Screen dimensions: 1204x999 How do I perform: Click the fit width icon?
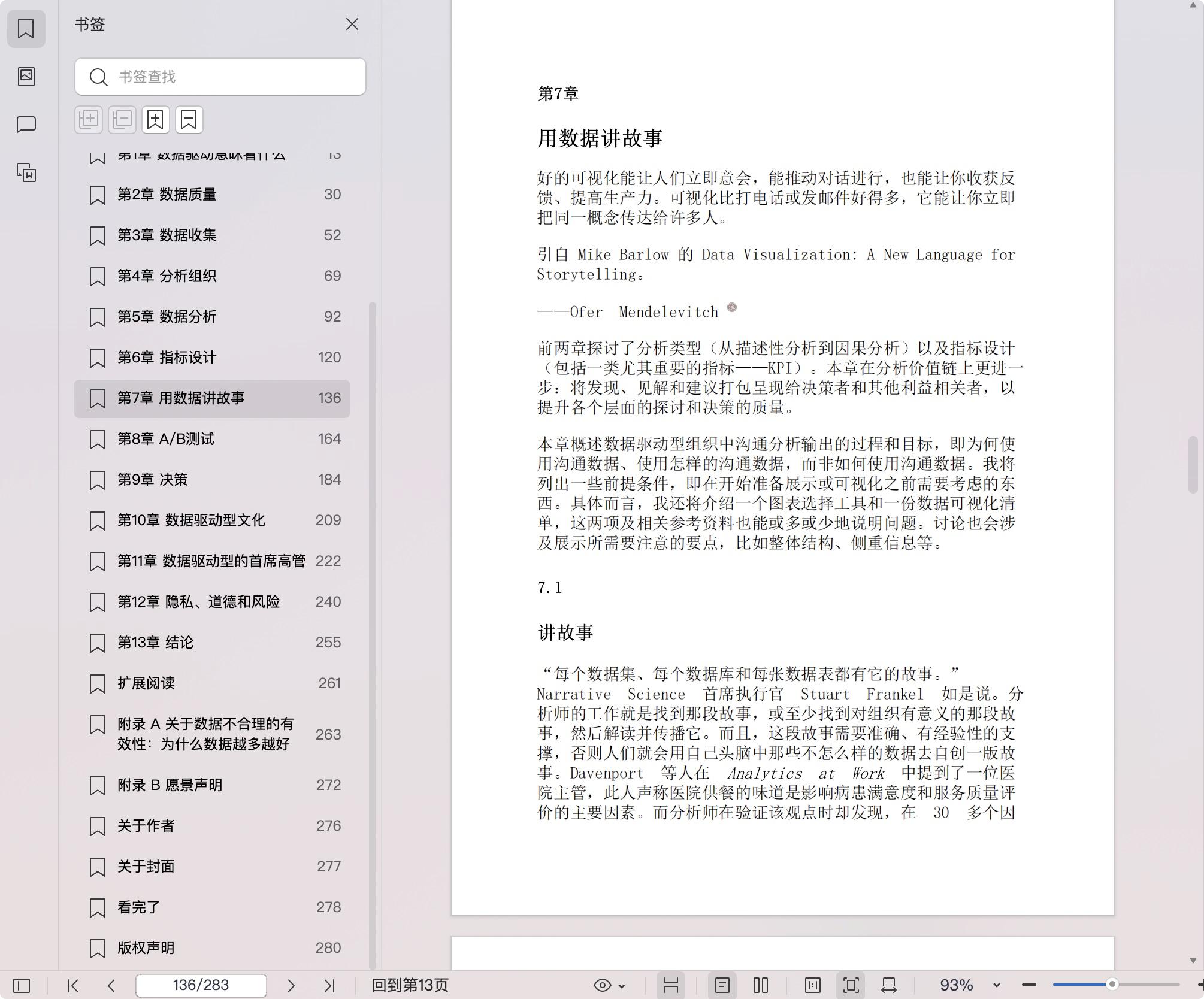889,985
